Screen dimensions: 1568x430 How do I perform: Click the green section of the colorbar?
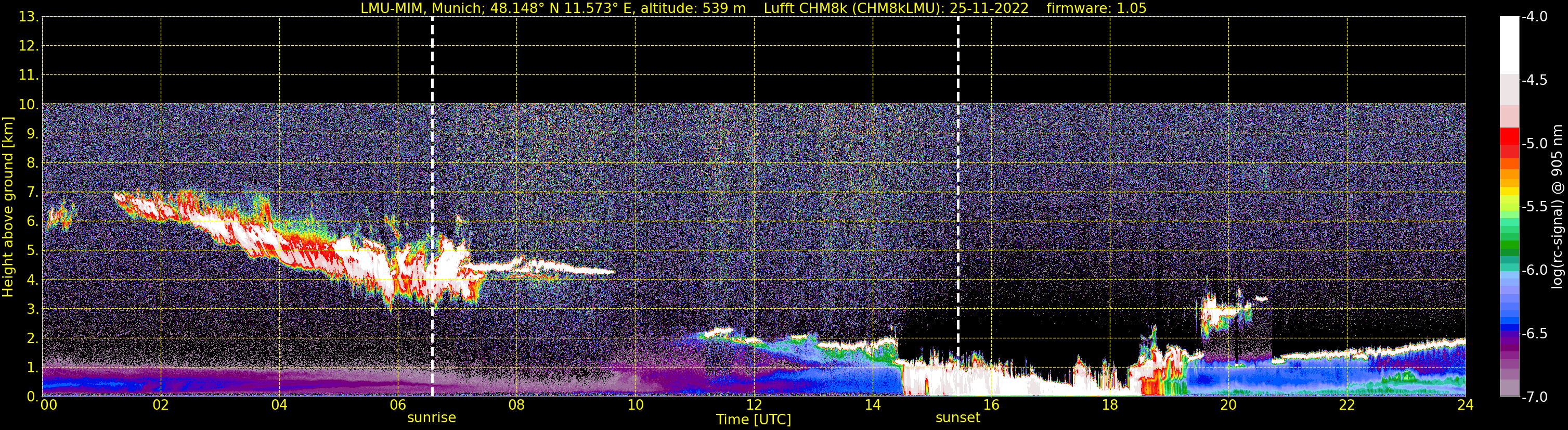click(x=1510, y=244)
